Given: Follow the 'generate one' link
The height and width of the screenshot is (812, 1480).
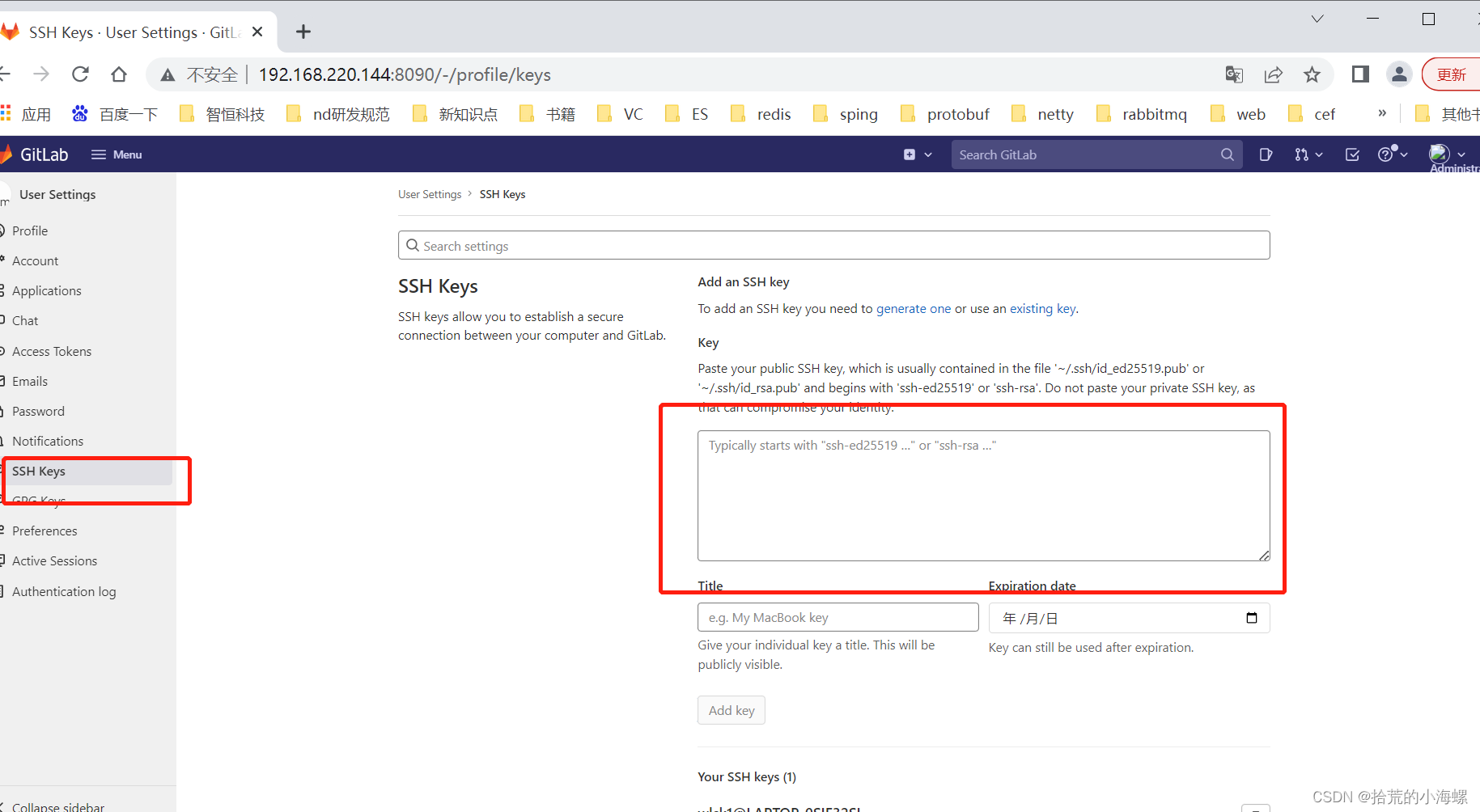Looking at the screenshot, I should (914, 308).
